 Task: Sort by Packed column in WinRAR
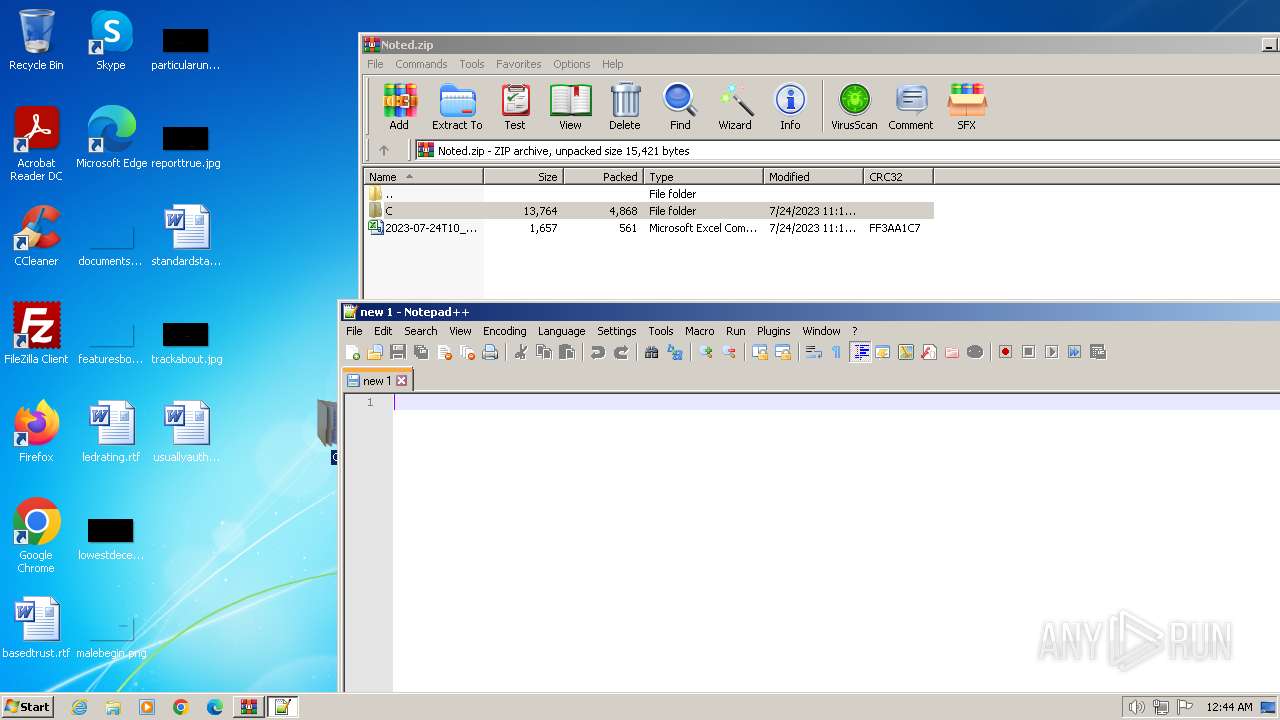604,177
